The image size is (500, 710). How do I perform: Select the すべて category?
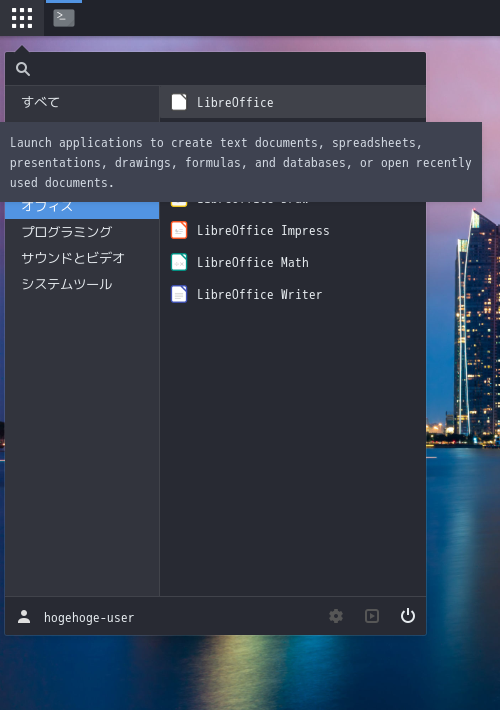click(82, 102)
